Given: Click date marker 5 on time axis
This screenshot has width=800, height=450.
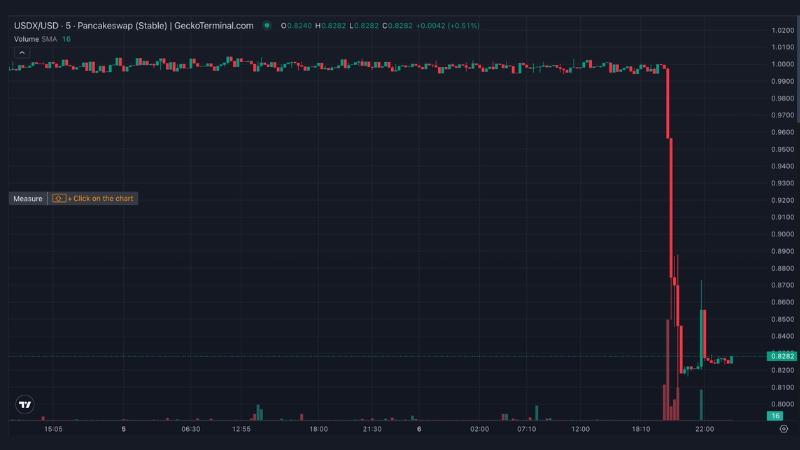Looking at the screenshot, I should click(x=123, y=429).
